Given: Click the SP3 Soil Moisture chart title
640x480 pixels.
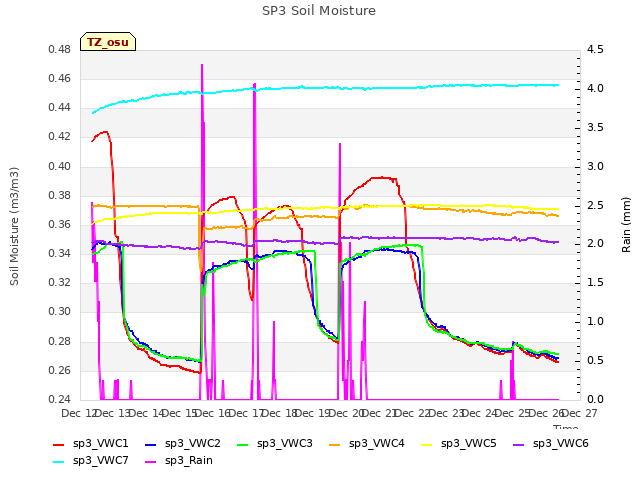Looking at the screenshot, I should [x=319, y=11].
